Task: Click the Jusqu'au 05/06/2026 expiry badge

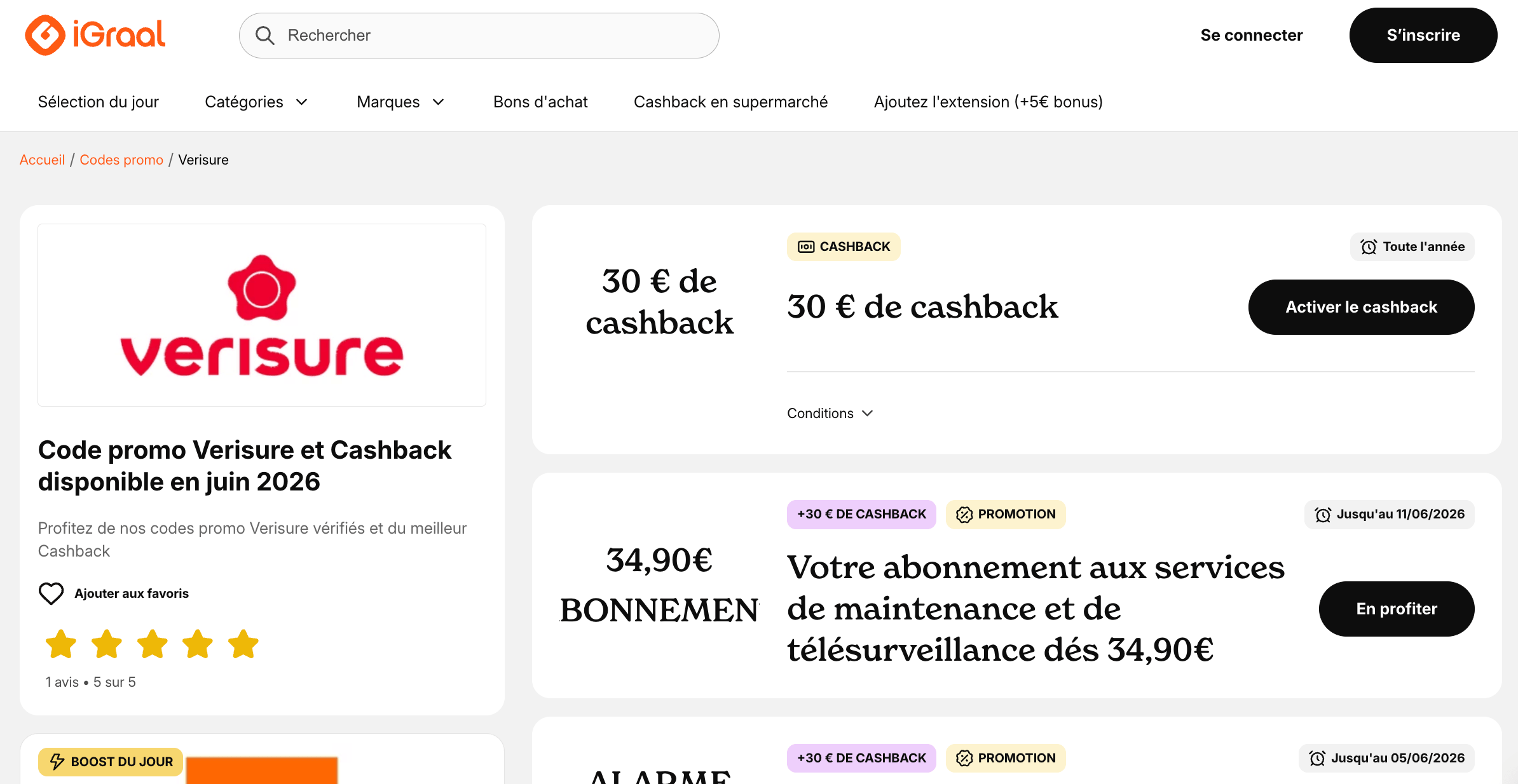Action: point(1386,758)
